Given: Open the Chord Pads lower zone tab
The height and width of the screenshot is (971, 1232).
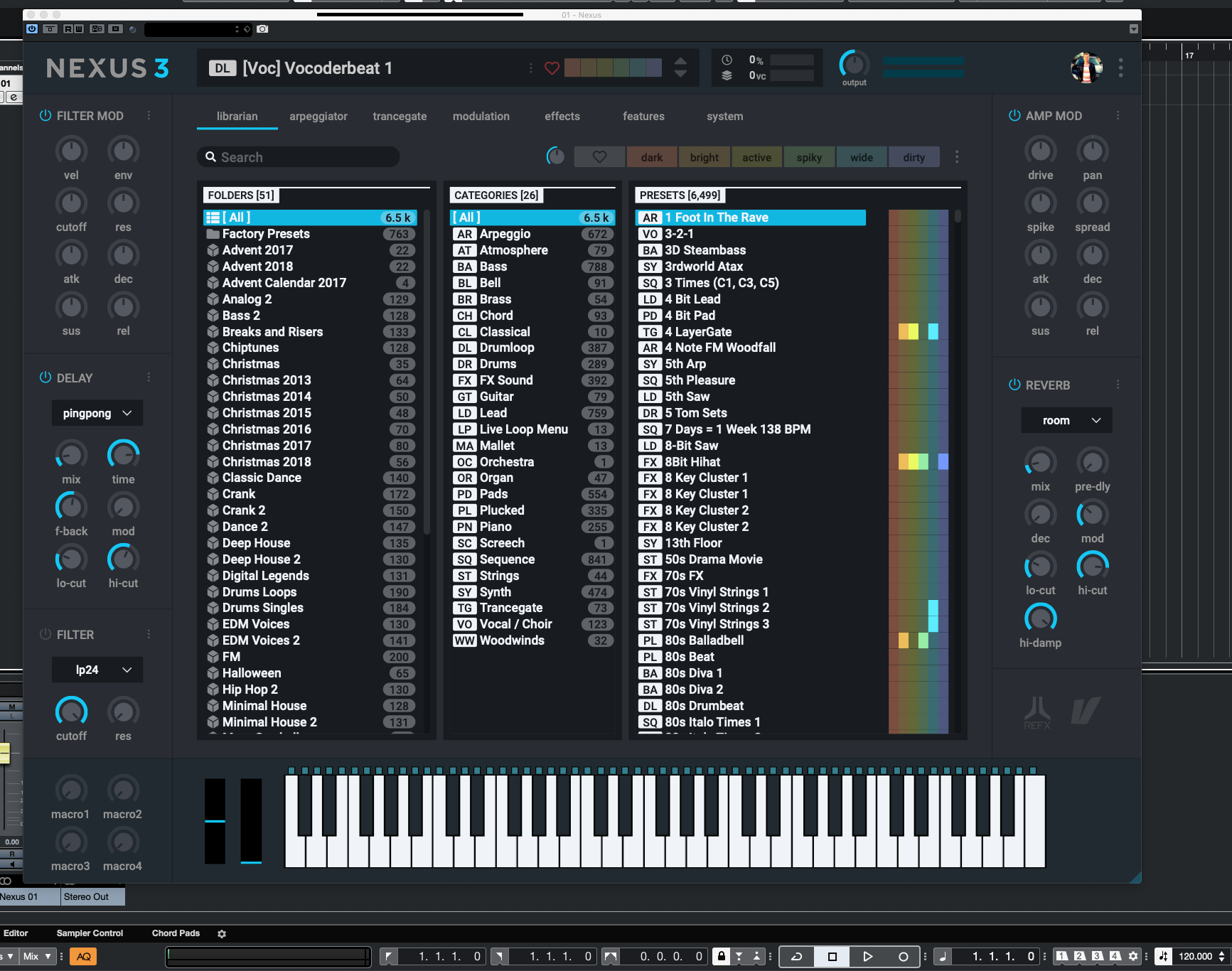Looking at the screenshot, I should click(x=176, y=933).
